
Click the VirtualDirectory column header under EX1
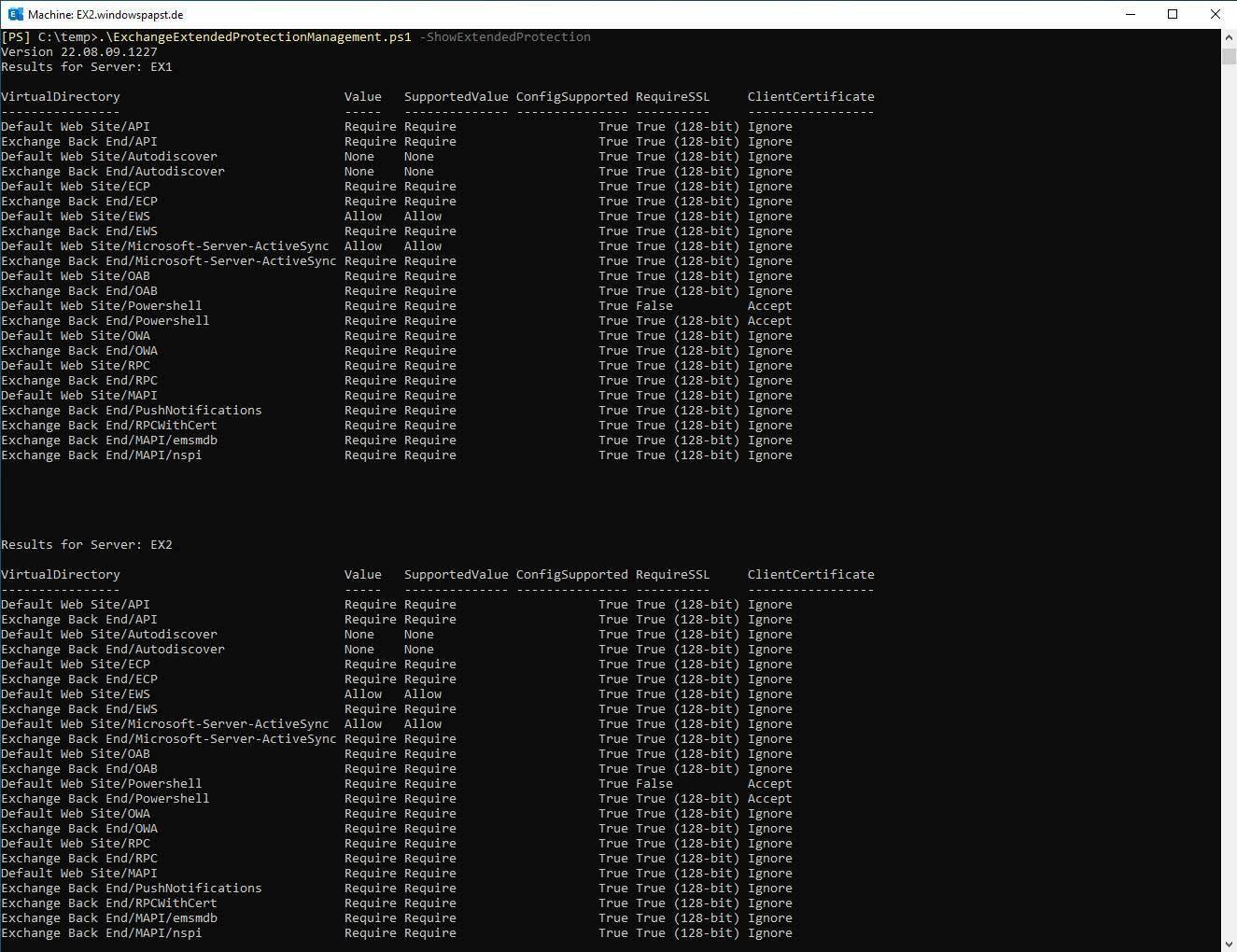point(61,97)
